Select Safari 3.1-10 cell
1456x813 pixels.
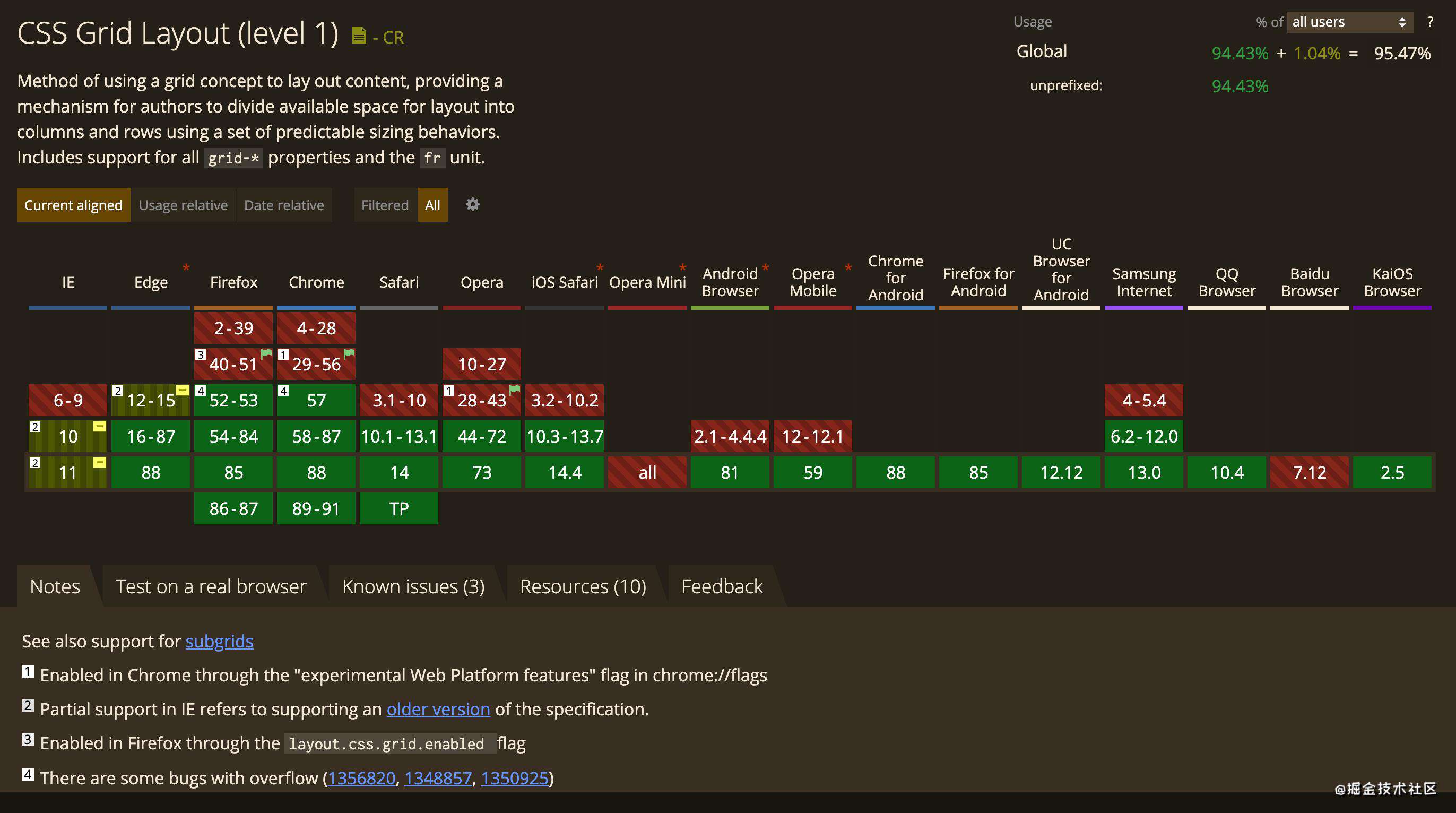399,400
